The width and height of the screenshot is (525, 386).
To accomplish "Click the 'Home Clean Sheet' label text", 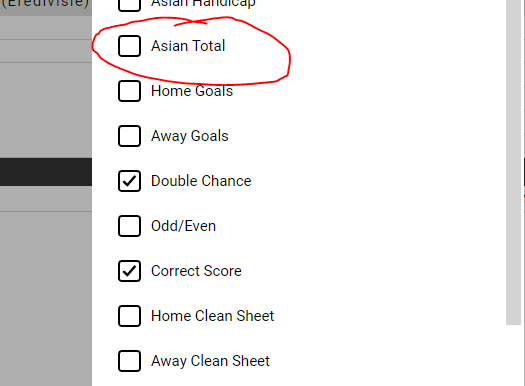I will point(213,316).
